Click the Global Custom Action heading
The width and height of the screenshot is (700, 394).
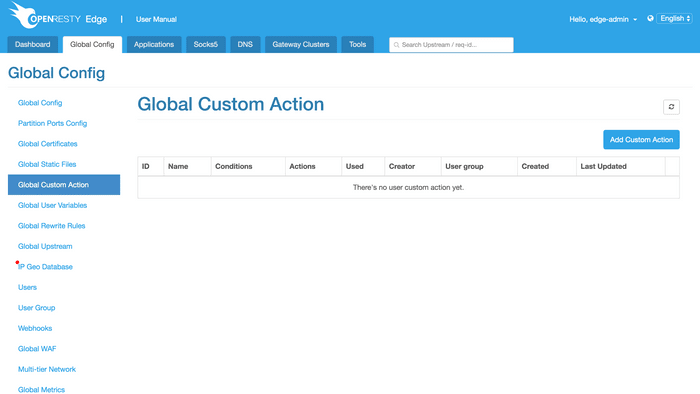pyautogui.click(x=231, y=104)
